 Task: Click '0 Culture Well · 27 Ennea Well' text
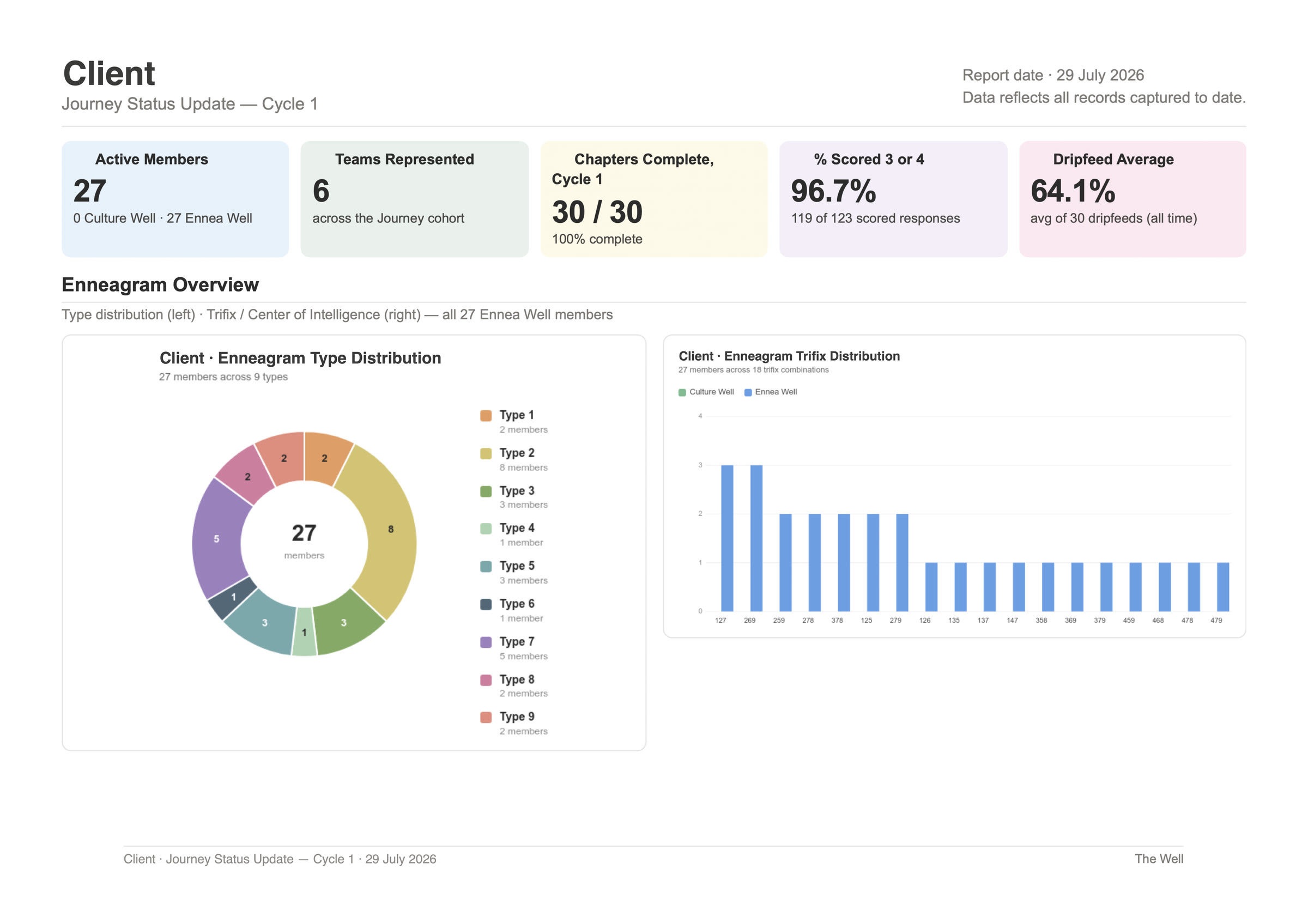(x=162, y=218)
